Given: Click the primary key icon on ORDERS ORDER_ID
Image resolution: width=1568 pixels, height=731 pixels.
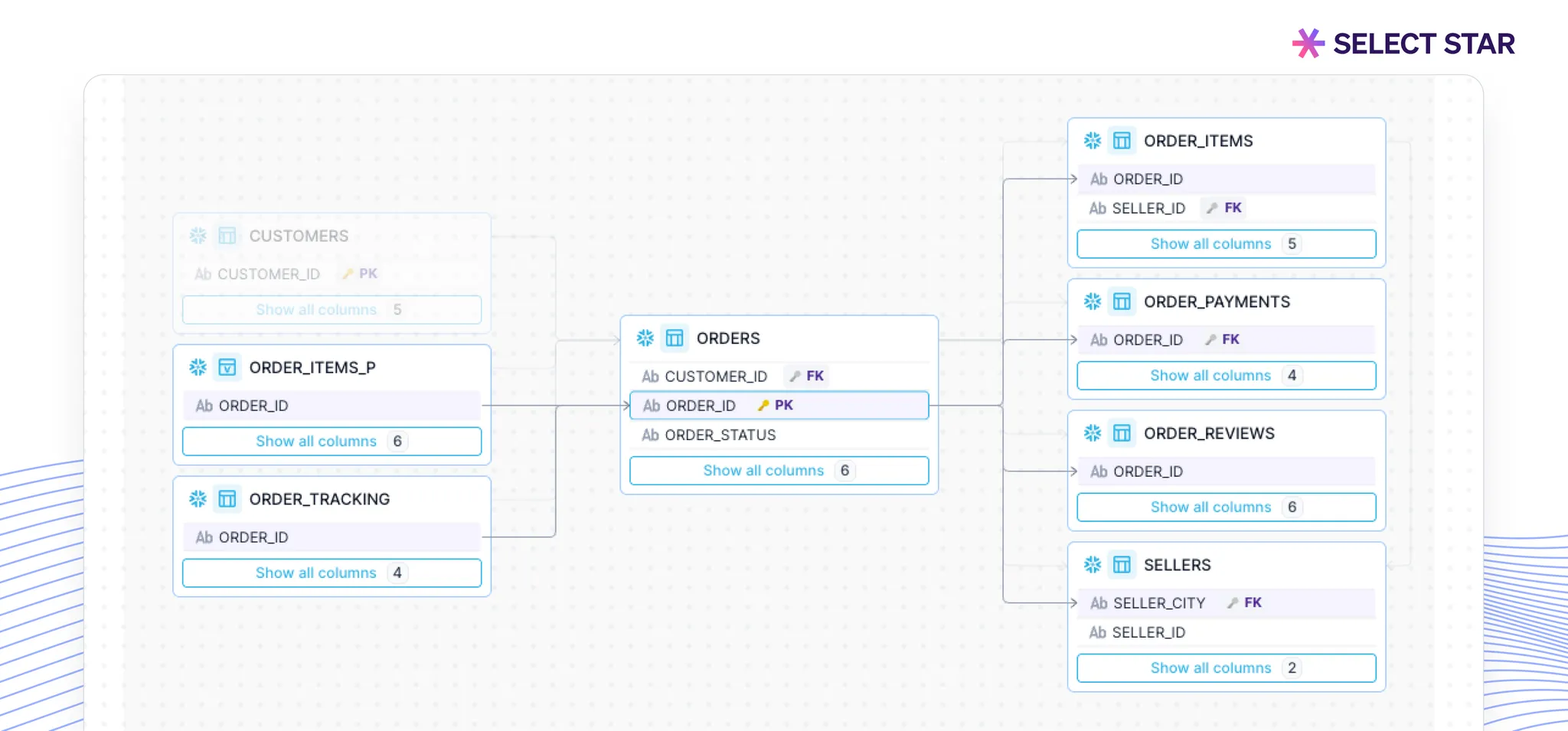Looking at the screenshot, I should tap(763, 406).
